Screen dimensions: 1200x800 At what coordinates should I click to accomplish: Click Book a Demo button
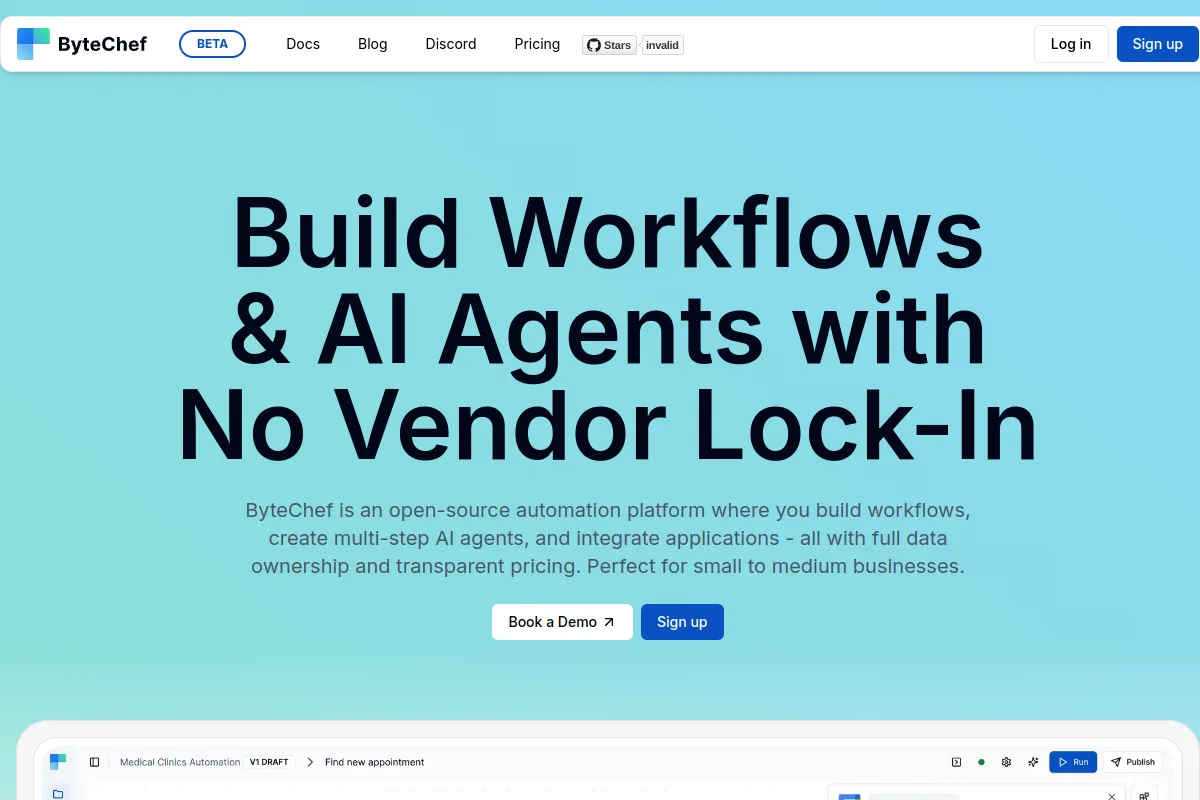point(562,622)
